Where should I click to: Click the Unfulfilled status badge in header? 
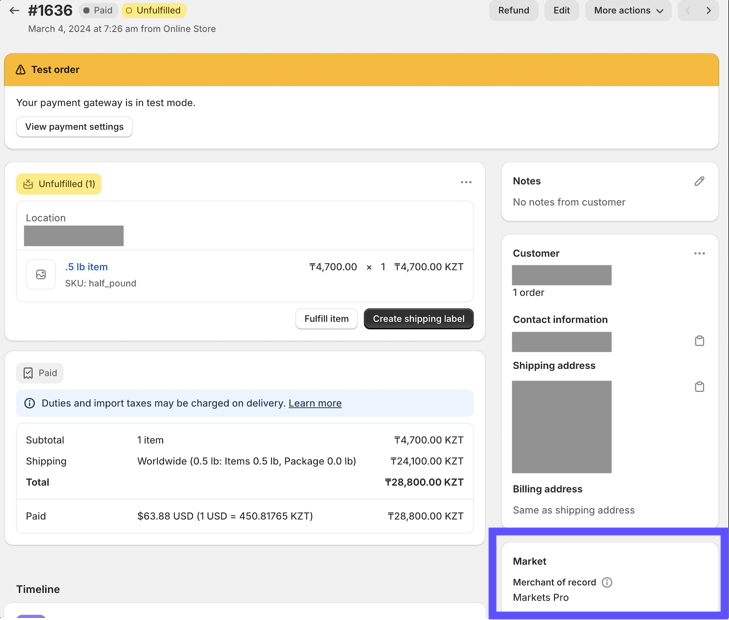click(x=153, y=10)
